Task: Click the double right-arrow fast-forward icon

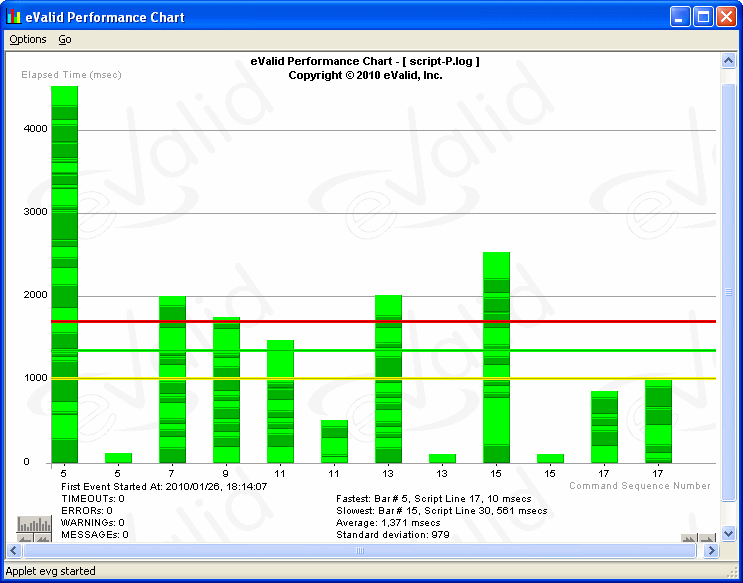Action: (x=689, y=538)
